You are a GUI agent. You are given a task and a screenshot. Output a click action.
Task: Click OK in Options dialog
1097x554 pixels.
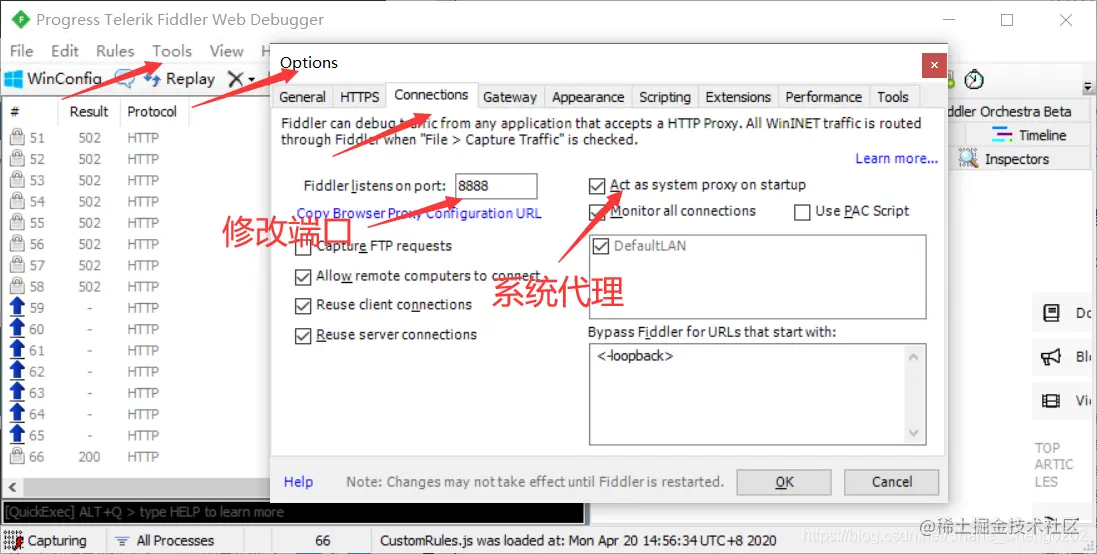784,482
